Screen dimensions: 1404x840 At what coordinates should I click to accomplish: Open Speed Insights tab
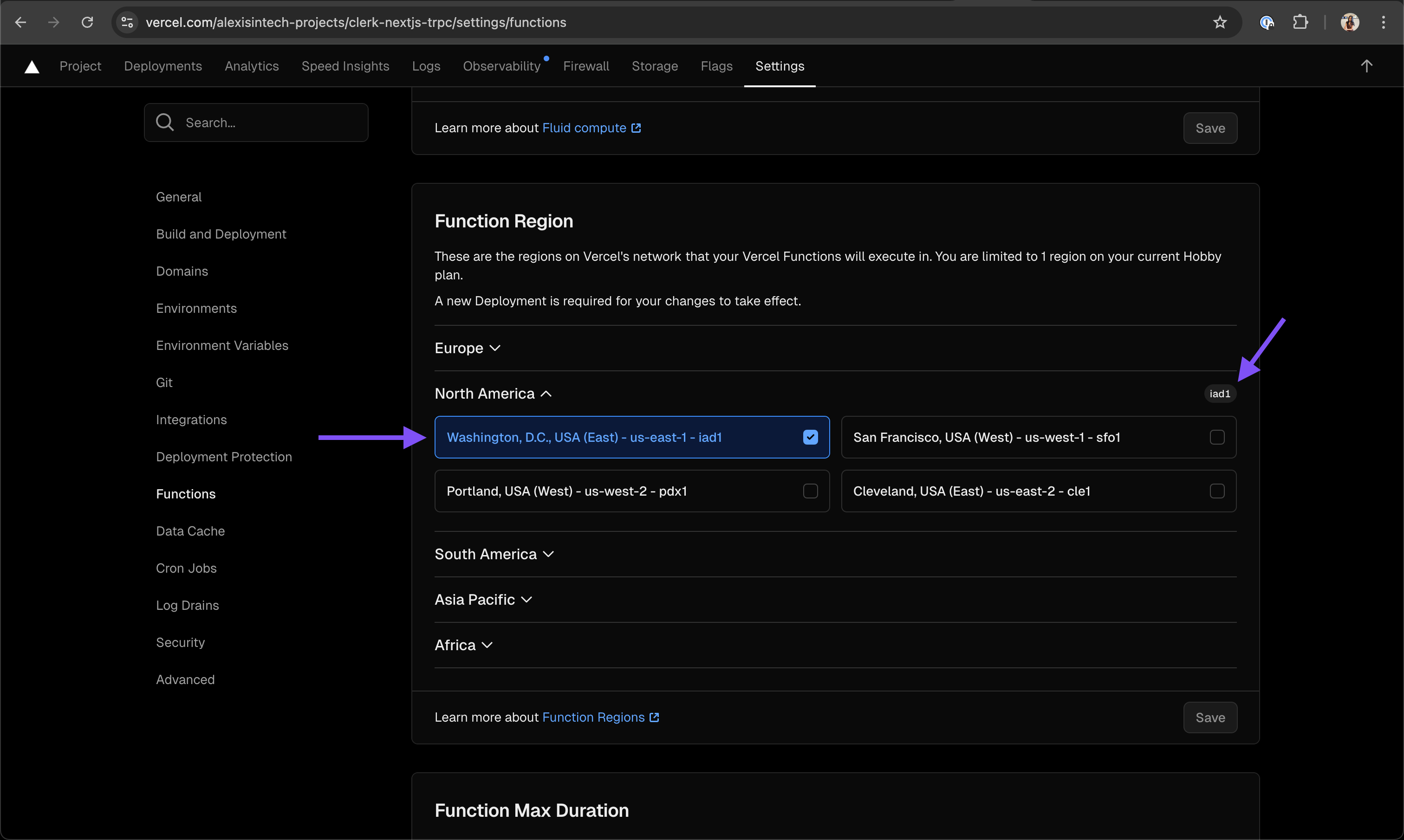pyautogui.click(x=345, y=66)
